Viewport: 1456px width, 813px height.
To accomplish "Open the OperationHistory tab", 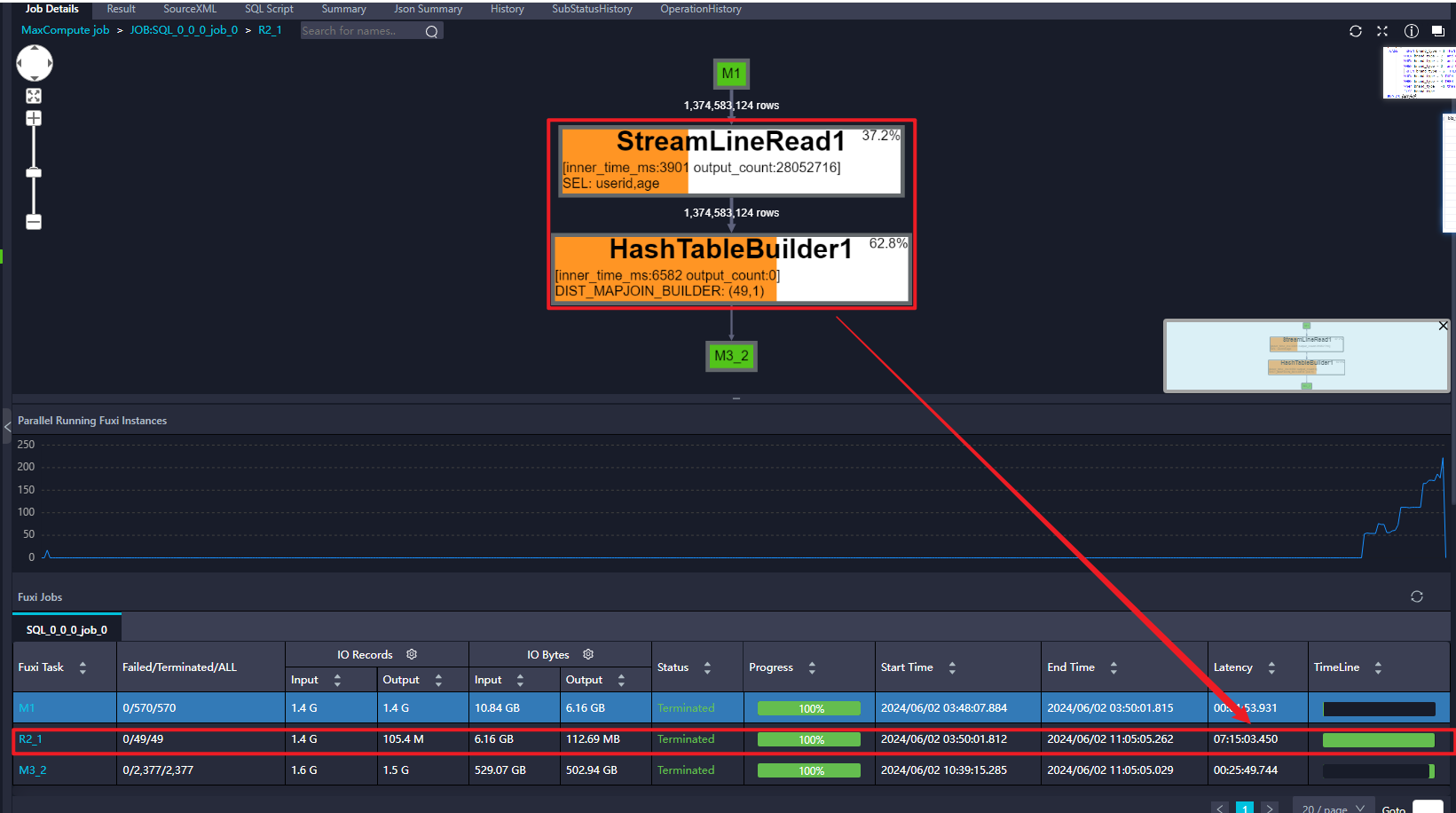I will tap(700, 9).
